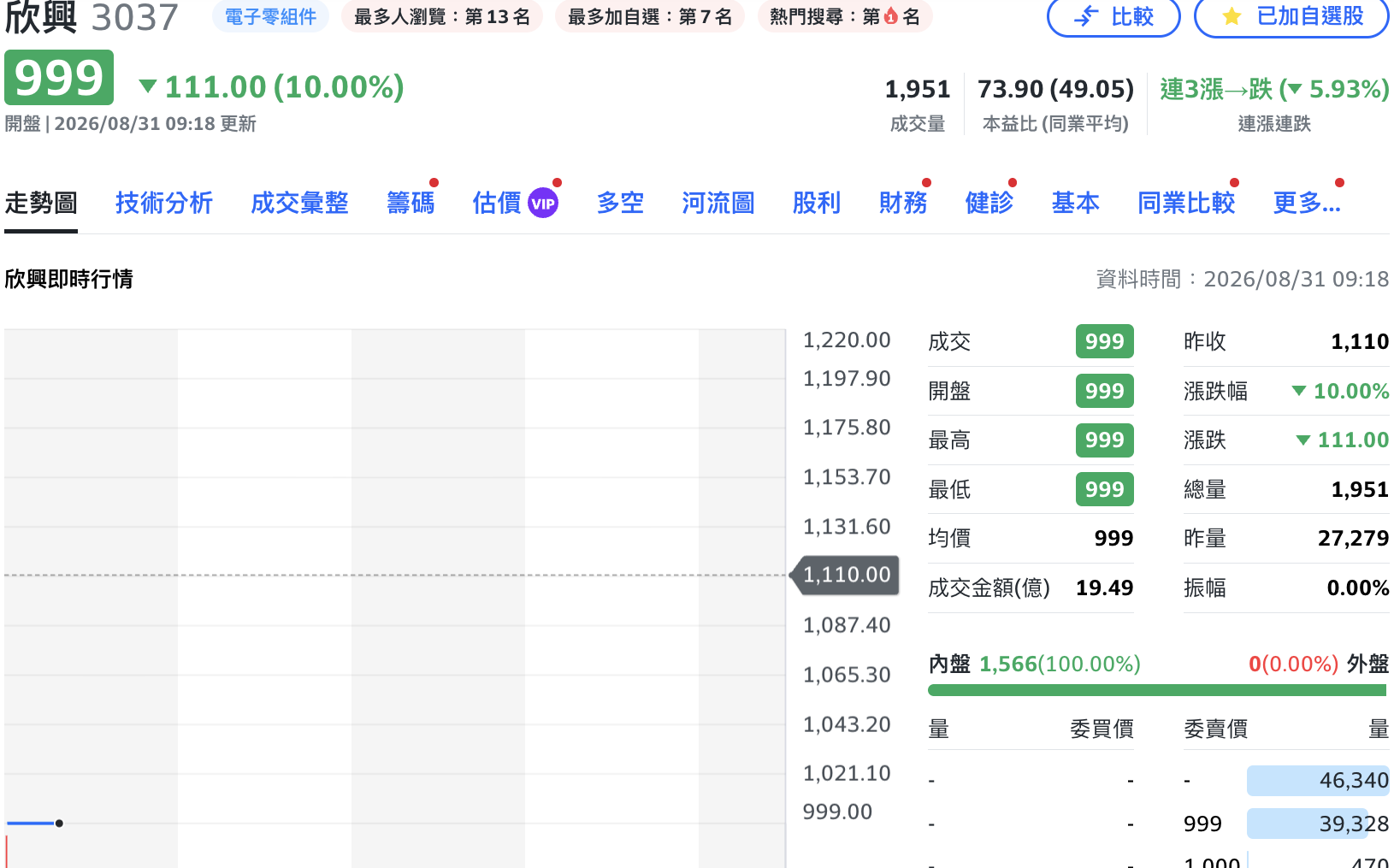Switch to the 籌碼 tab

pos(411,204)
